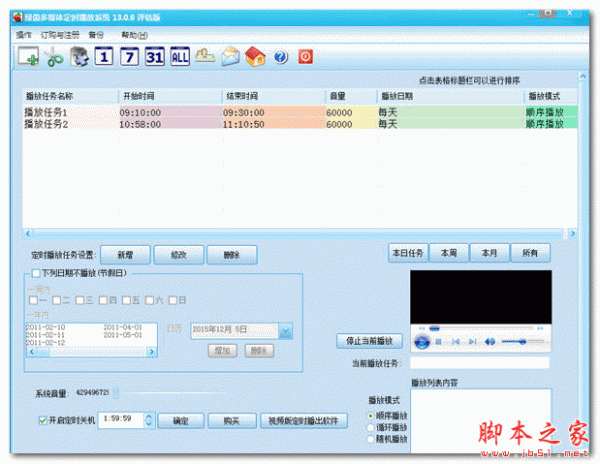Toggle the 下列日期不播放 (节假日) checkbox
The width and height of the screenshot is (600, 464).
[x=36, y=273]
